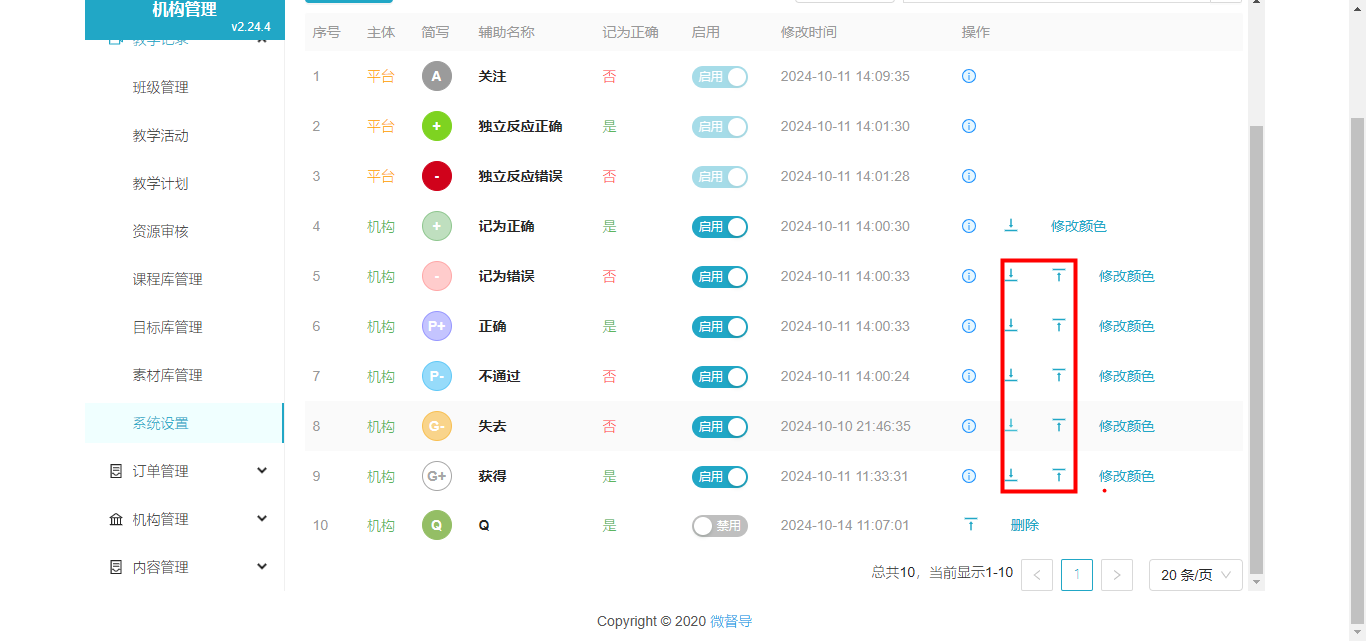Click 修改颜色 for 不通过
This screenshot has height=641, width=1366.
[1126, 376]
